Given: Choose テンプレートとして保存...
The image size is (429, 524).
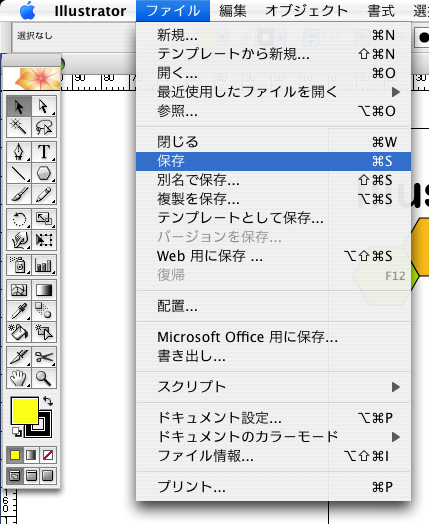Looking at the screenshot, I should [x=273, y=218].
